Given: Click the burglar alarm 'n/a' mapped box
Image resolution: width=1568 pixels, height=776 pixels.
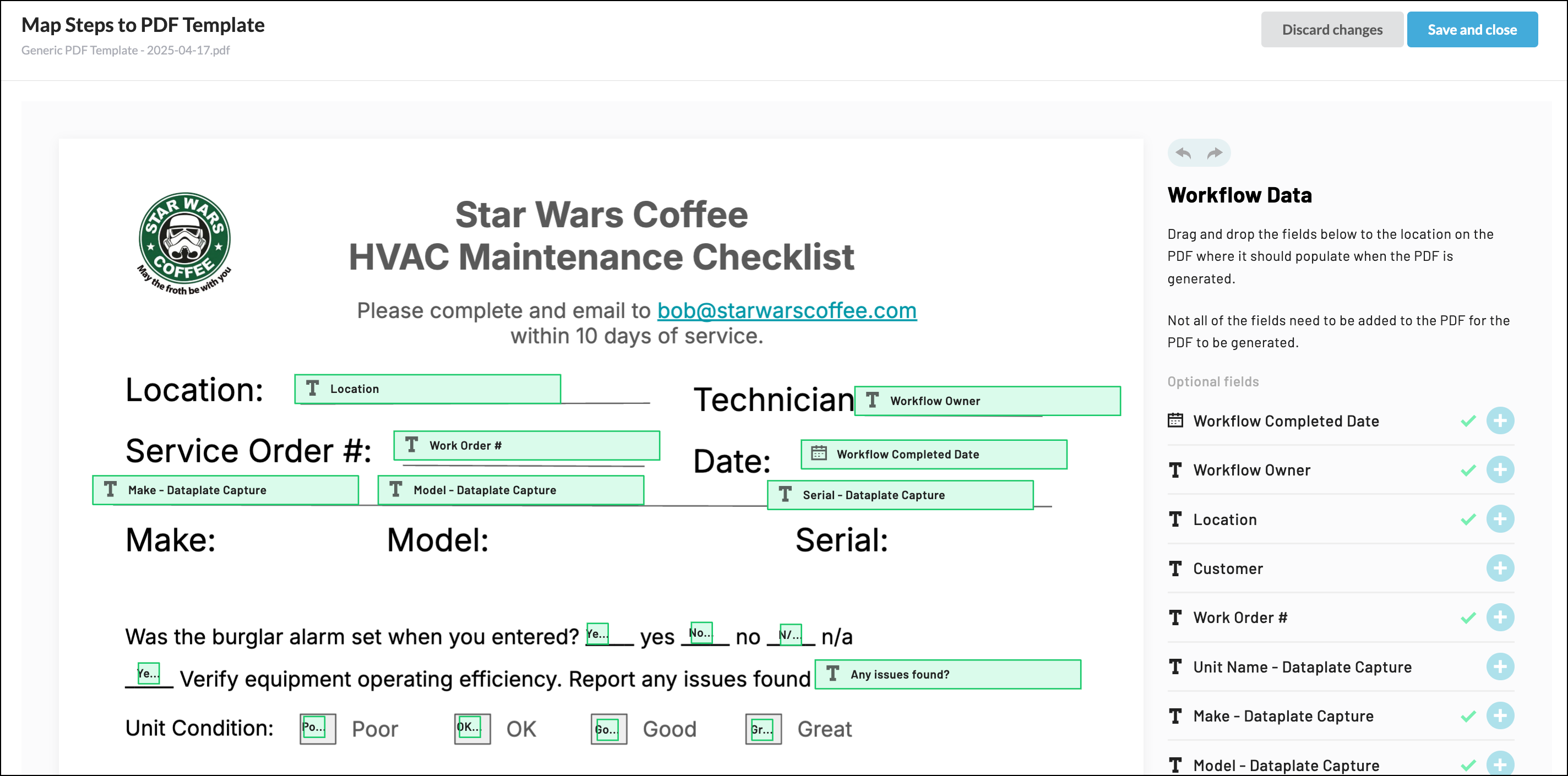Looking at the screenshot, I should (791, 635).
